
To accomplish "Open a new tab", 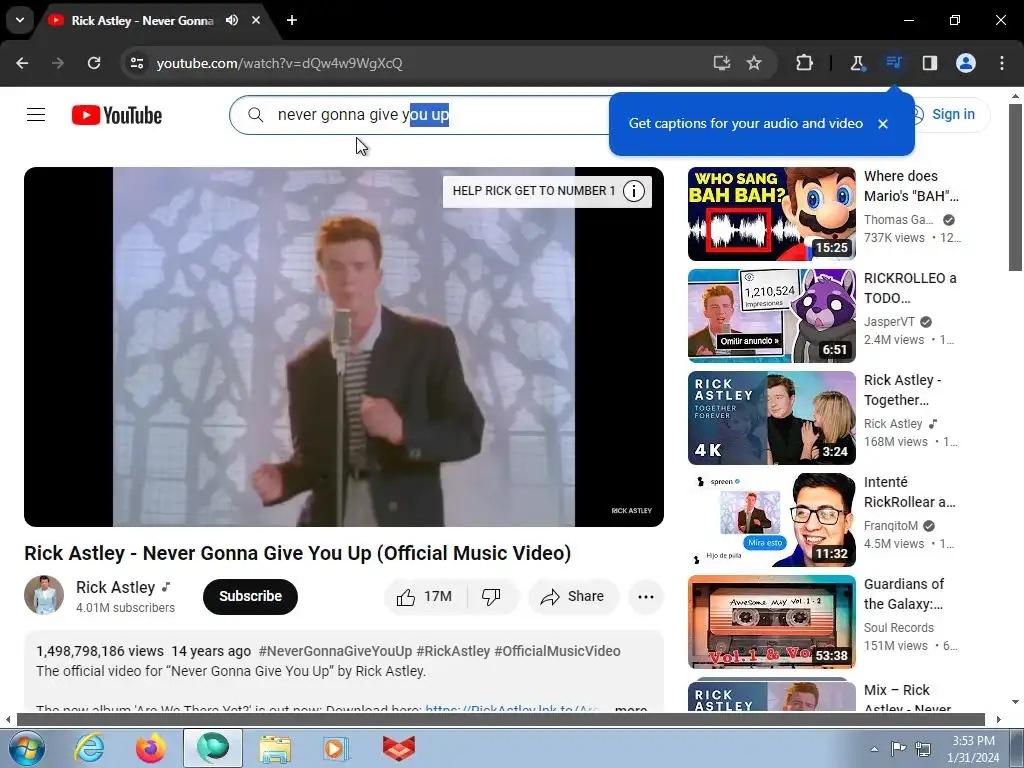I will pyautogui.click(x=292, y=20).
